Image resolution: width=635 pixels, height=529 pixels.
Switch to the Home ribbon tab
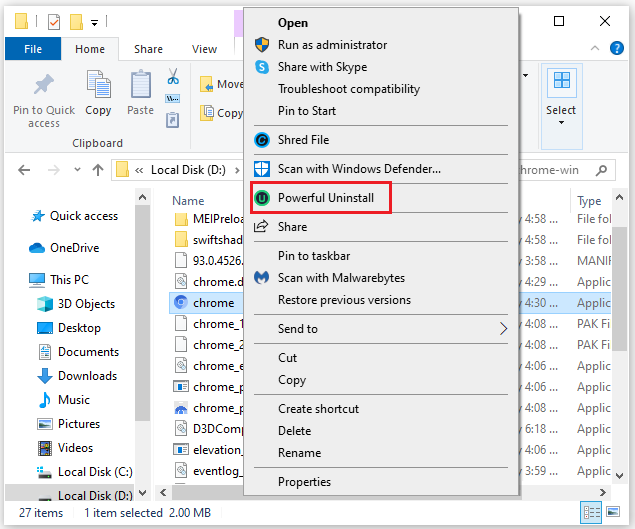point(90,49)
